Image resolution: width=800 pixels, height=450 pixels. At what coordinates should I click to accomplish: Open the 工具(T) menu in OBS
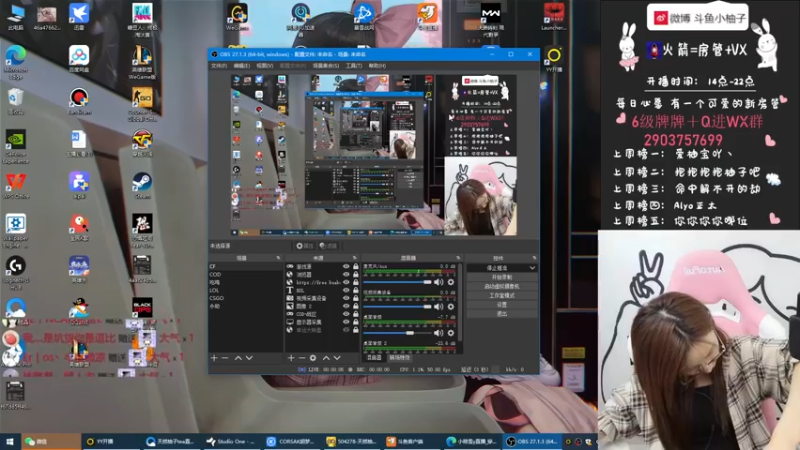click(354, 66)
